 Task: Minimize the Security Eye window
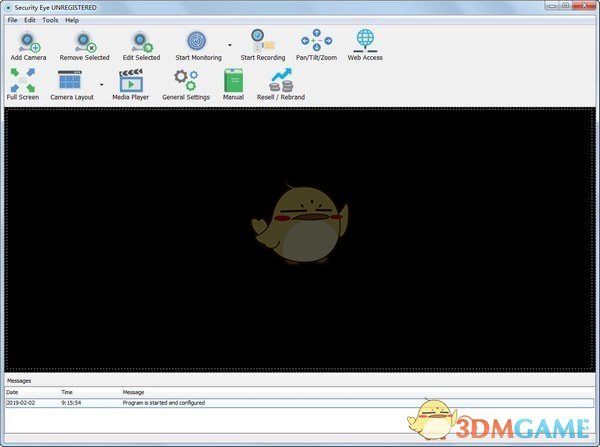[552, 5]
